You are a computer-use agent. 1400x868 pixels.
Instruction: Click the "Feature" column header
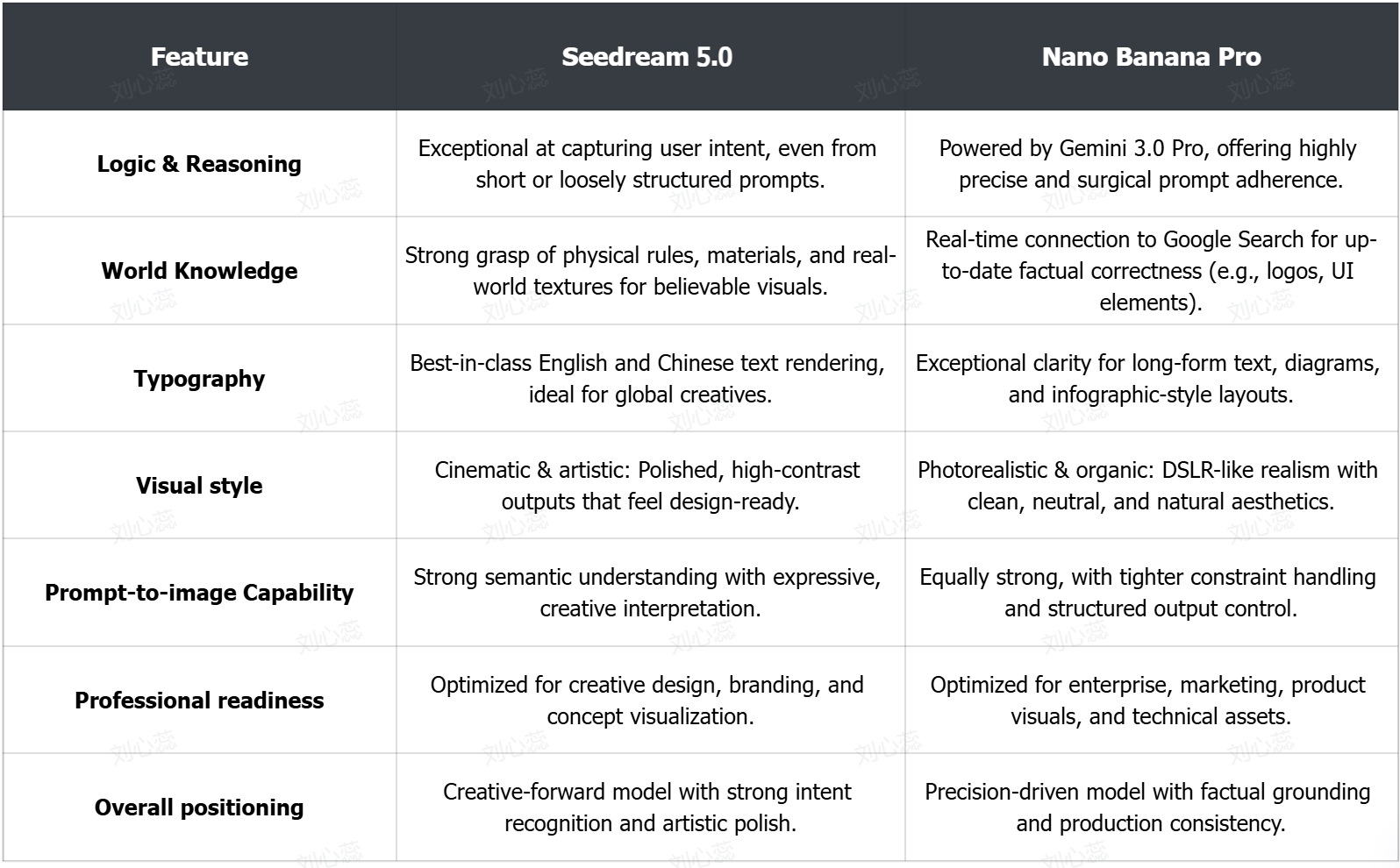coord(199,57)
